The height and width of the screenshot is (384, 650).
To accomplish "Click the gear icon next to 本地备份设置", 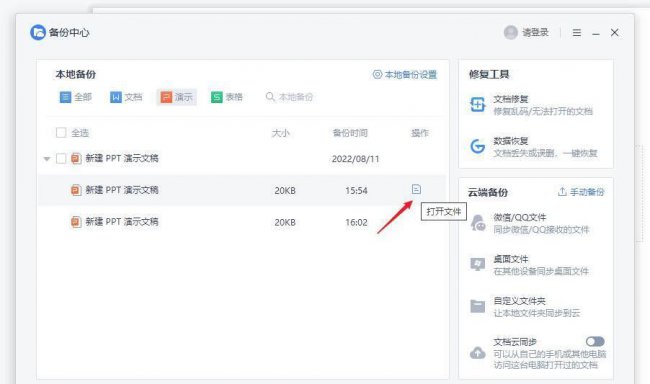I will tap(377, 75).
